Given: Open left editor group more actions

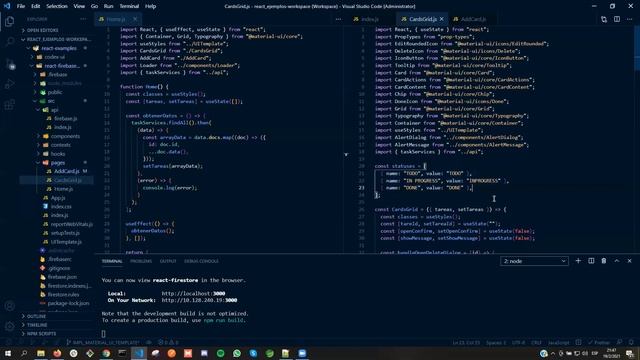Looking at the screenshot, I should coord(338,19).
